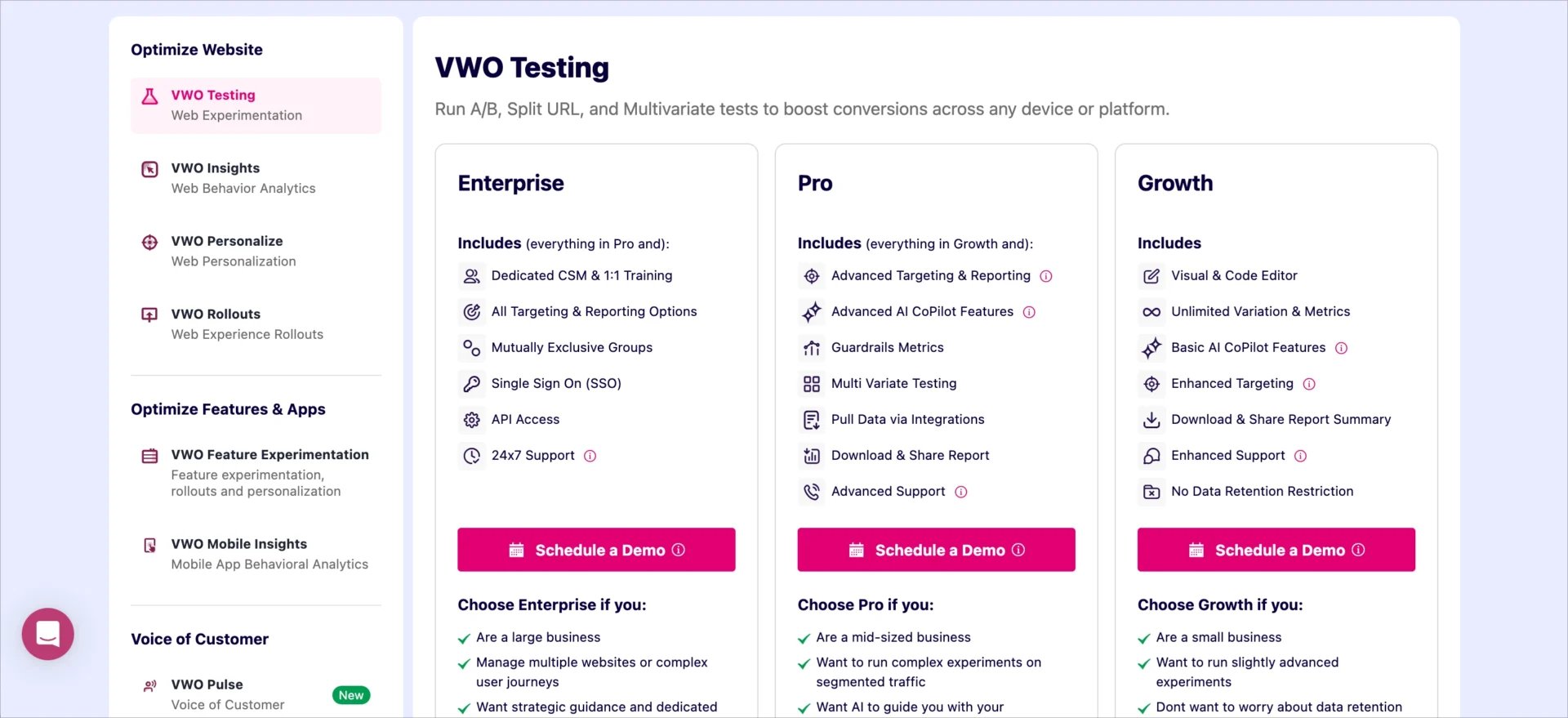Select the VWO Feature Experimentation icon
The image size is (1568, 718).
click(149, 457)
